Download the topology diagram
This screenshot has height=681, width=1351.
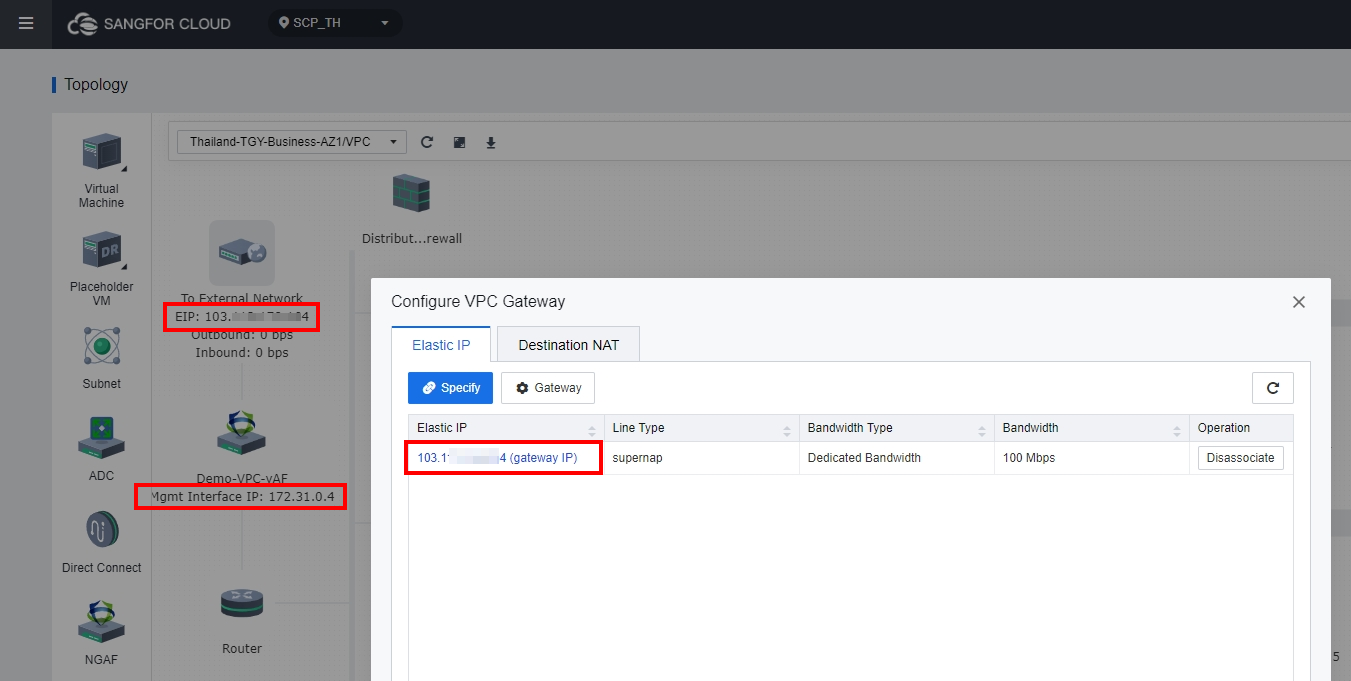tap(490, 141)
